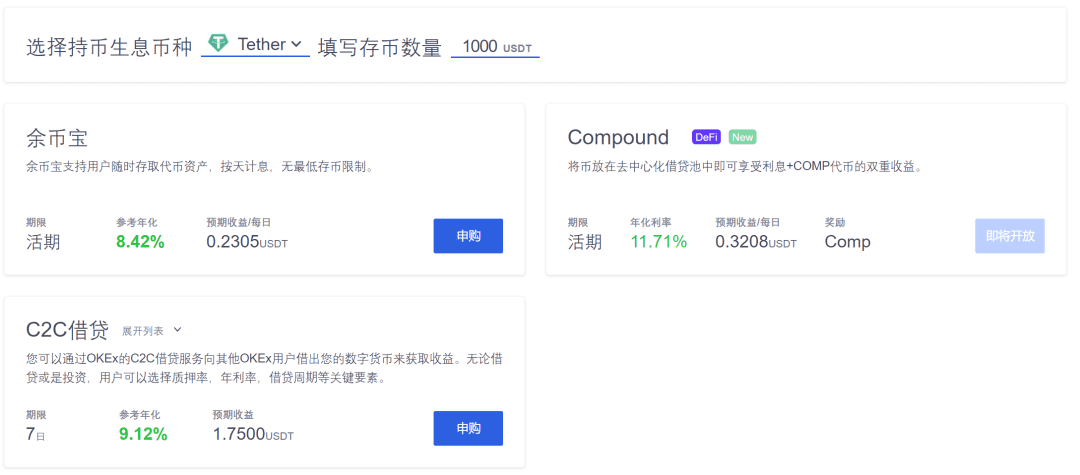Click the 余币宝 description sentence

point(200,167)
